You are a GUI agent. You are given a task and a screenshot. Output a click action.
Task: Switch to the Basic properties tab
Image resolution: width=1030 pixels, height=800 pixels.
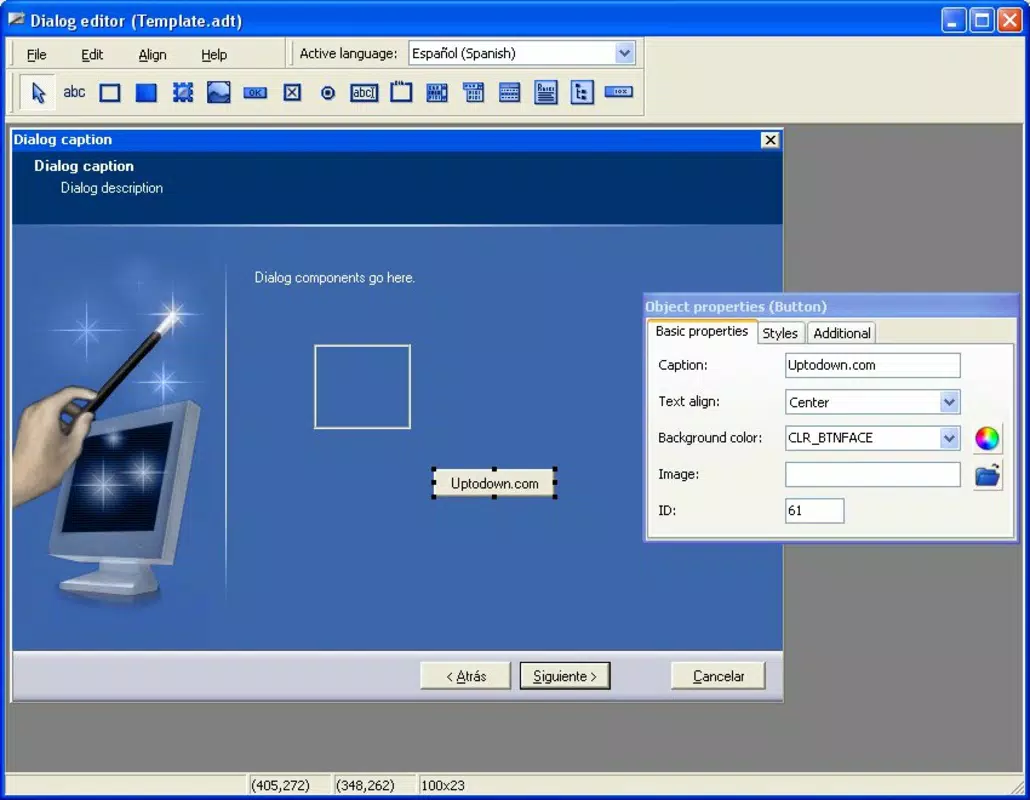pyautogui.click(x=702, y=332)
